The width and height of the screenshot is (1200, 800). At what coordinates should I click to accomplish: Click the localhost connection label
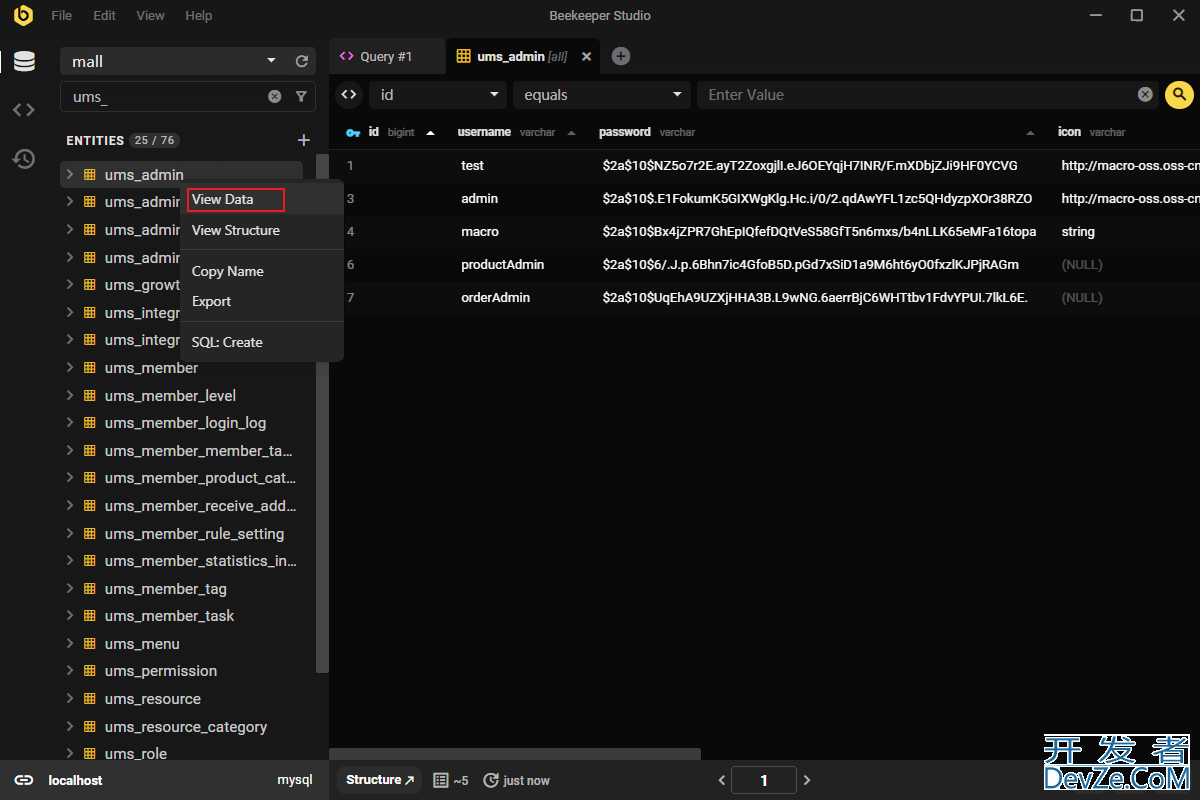tap(75, 780)
